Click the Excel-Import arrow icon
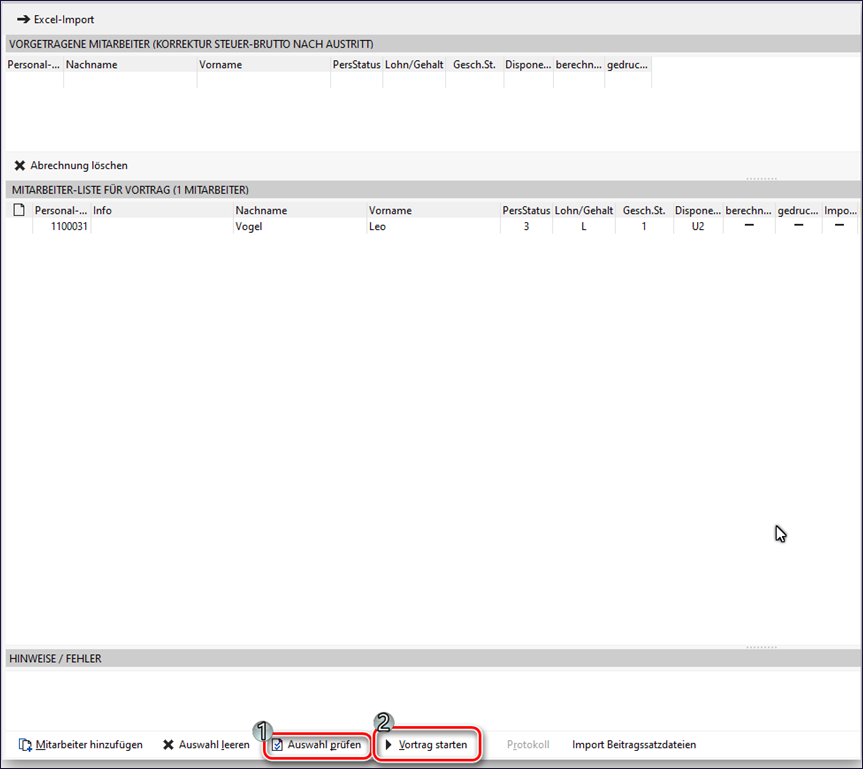This screenshot has height=769, width=863. point(23,19)
